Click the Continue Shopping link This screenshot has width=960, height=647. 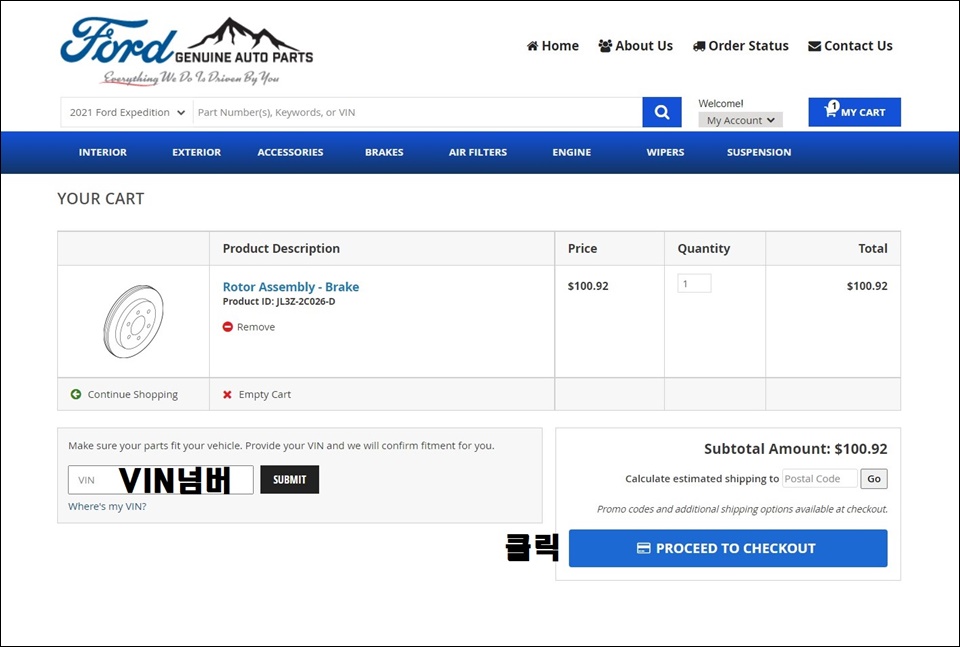(x=132, y=394)
